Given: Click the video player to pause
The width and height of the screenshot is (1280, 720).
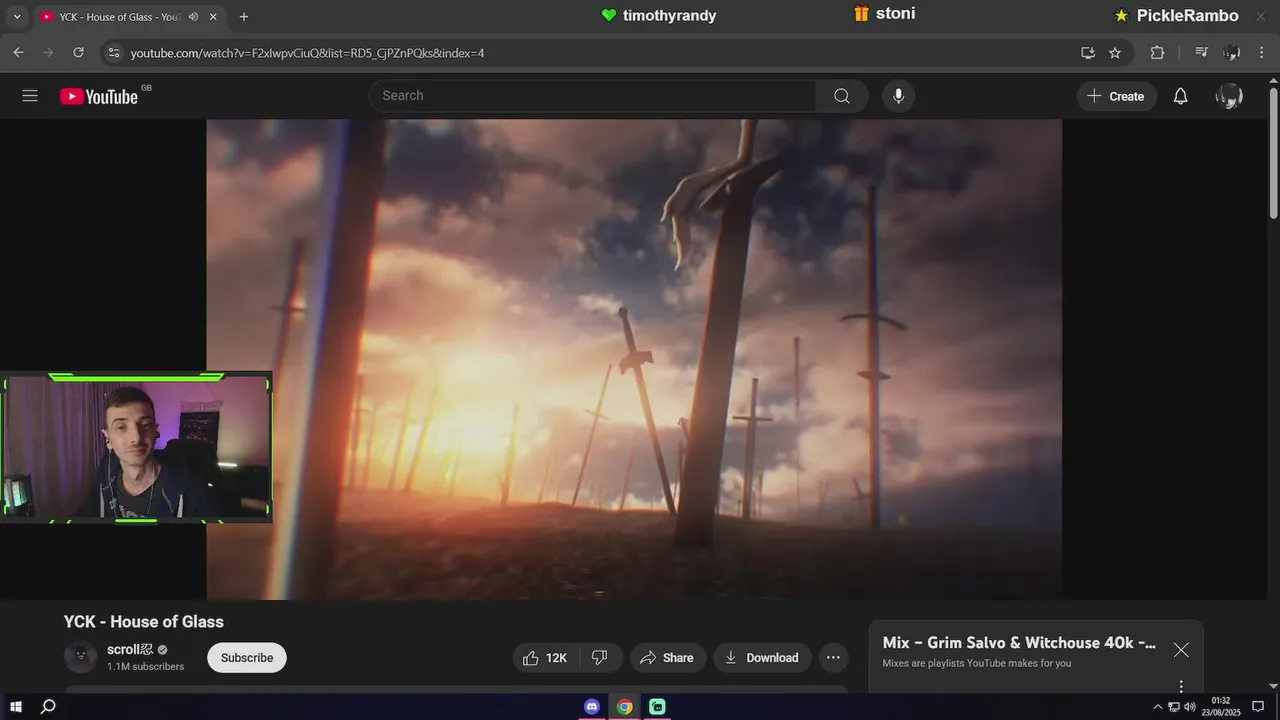Looking at the screenshot, I should 634,360.
